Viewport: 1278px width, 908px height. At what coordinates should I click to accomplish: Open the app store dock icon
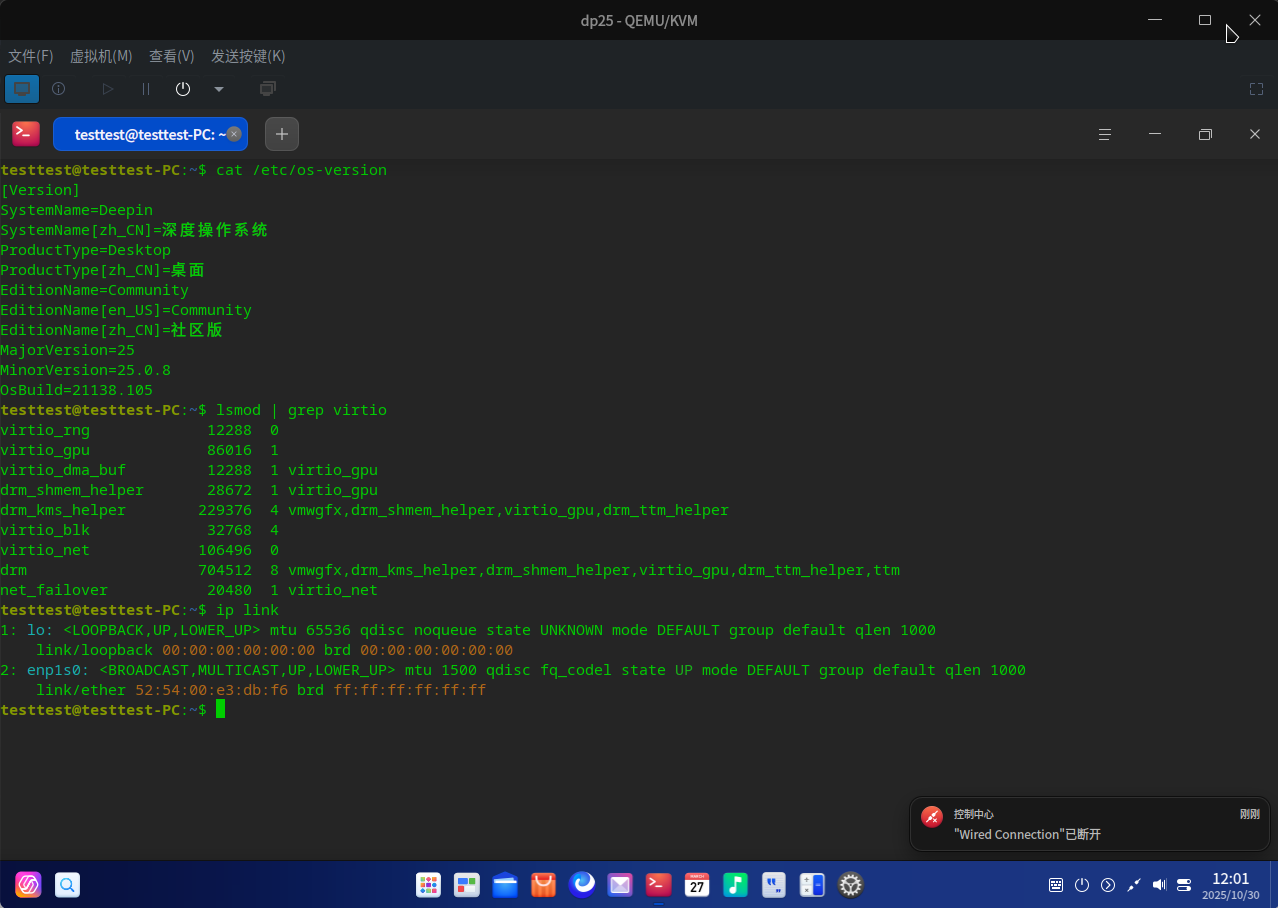pyautogui.click(x=543, y=885)
